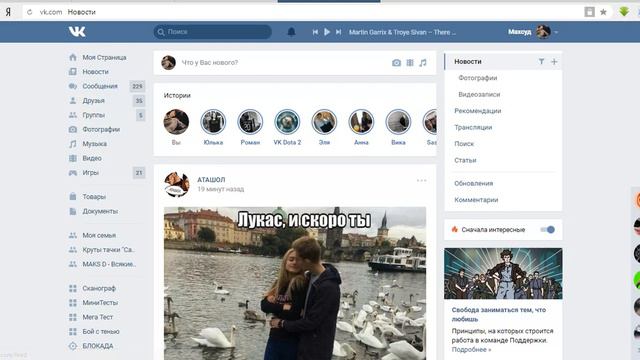Select Видеозаписи filter
This screenshot has height=360, width=640.
[479, 94]
